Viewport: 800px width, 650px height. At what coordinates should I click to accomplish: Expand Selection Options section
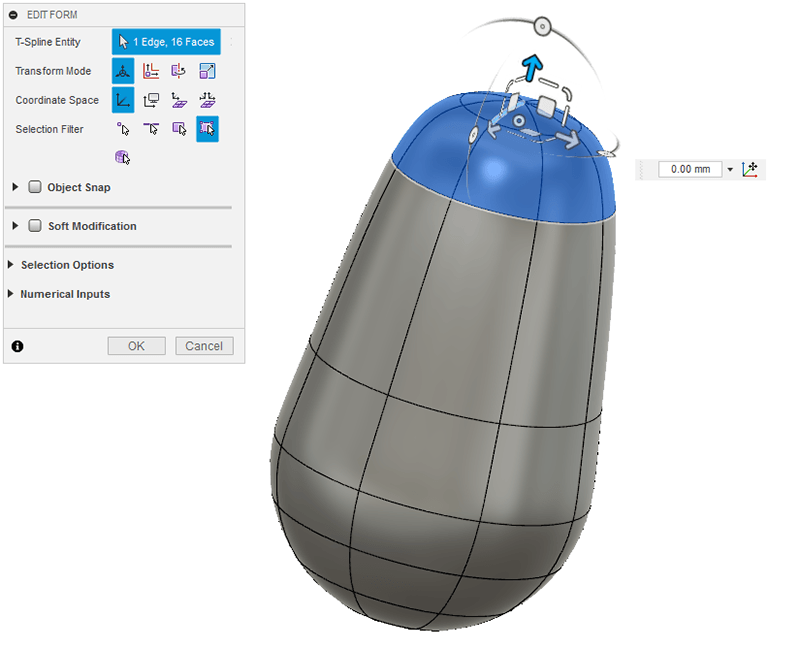10,264
